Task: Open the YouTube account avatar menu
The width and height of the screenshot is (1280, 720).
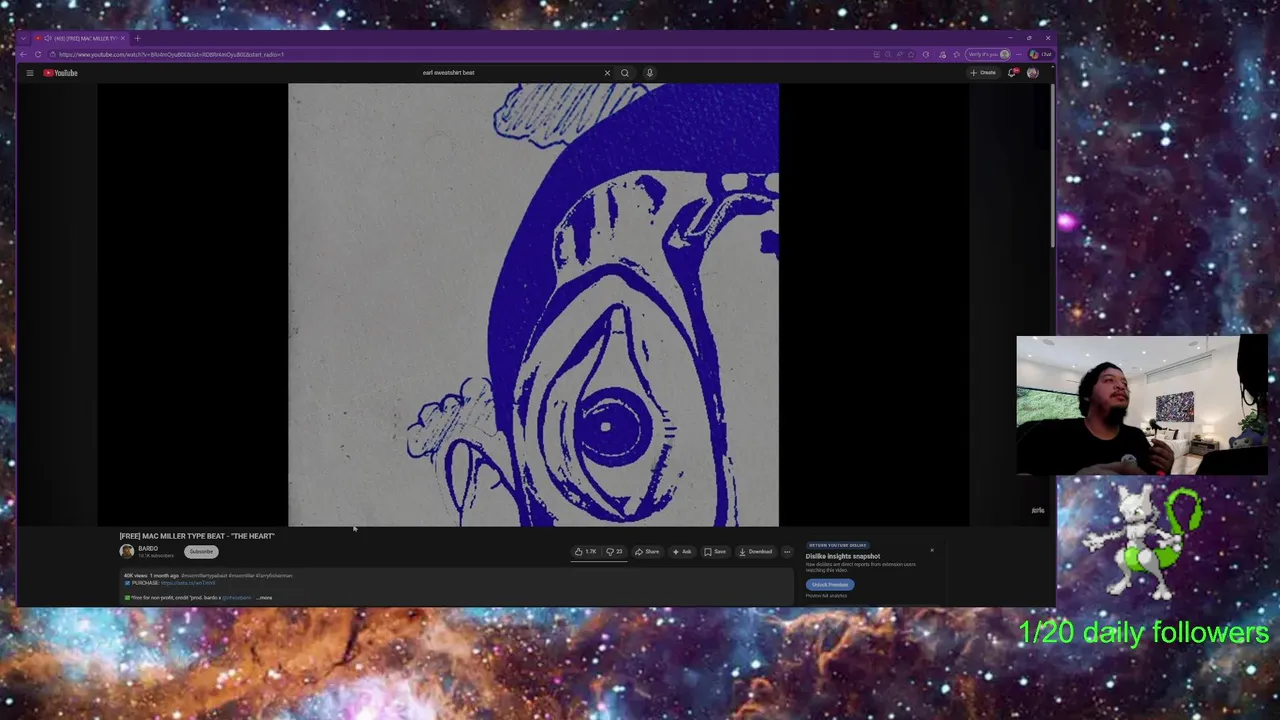Action: tap(1033, 73)
